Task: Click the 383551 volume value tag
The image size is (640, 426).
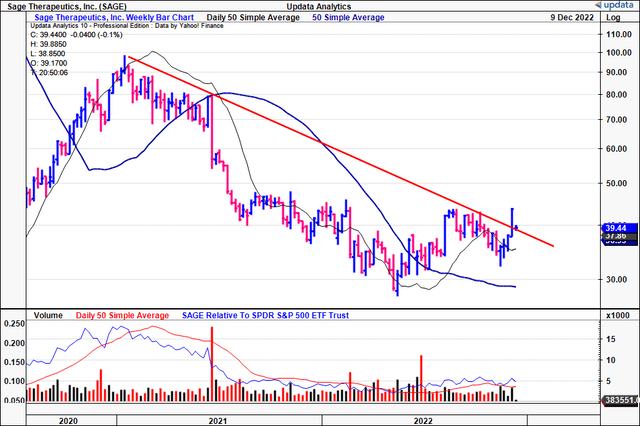Action: (x=620, y=400)
